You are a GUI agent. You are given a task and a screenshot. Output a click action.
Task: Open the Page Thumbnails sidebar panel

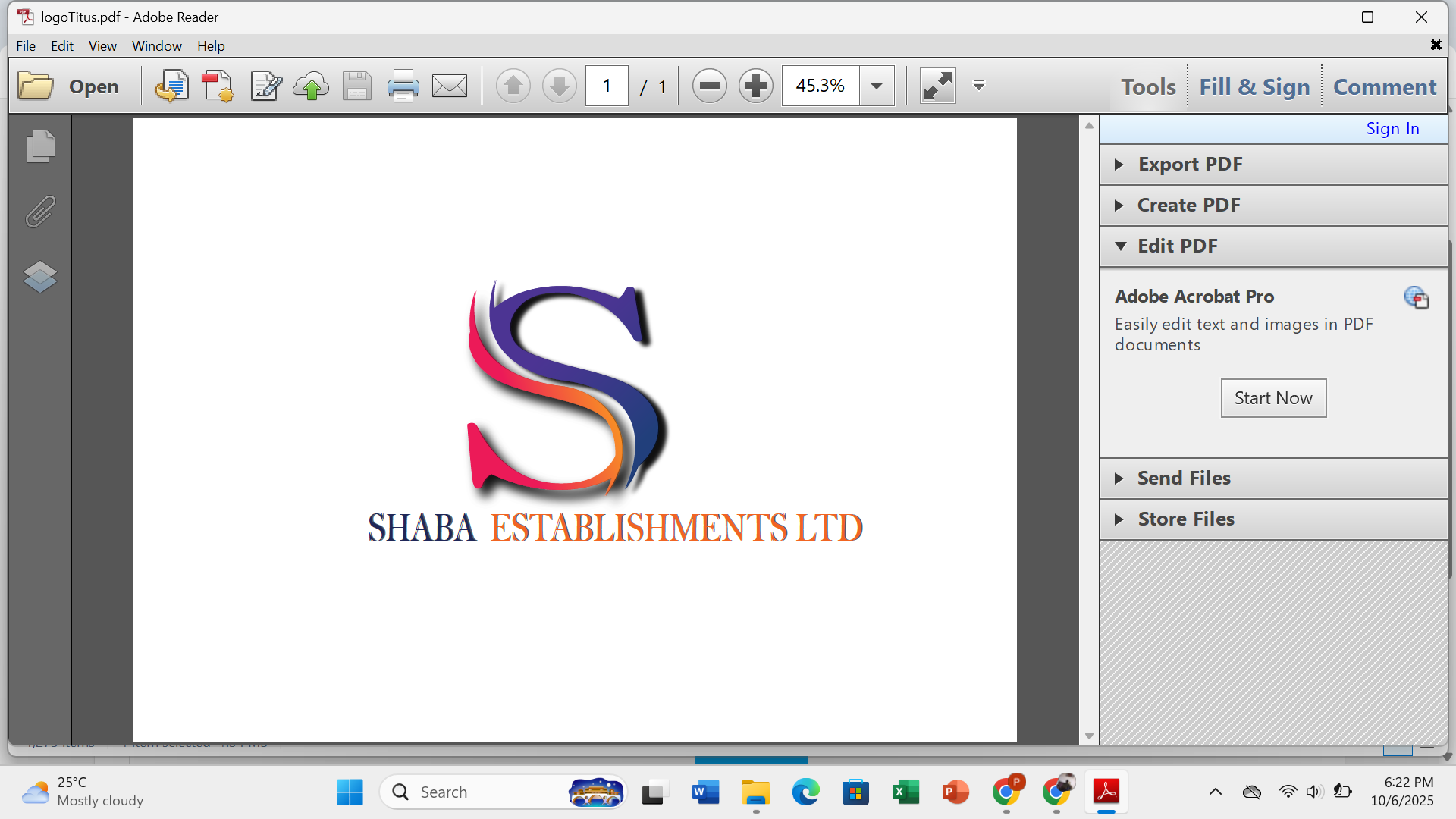pyautogui.click(x=40, y=146)
